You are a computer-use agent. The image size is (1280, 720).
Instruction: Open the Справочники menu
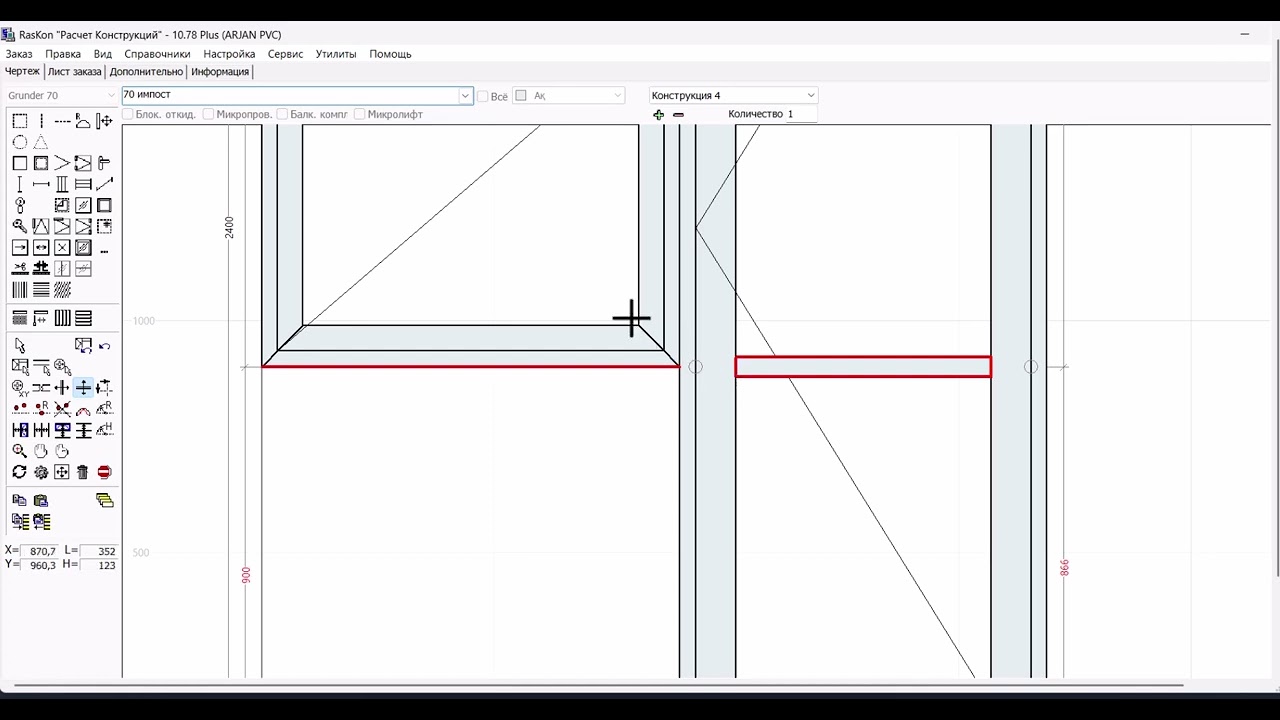click(157, 54)
